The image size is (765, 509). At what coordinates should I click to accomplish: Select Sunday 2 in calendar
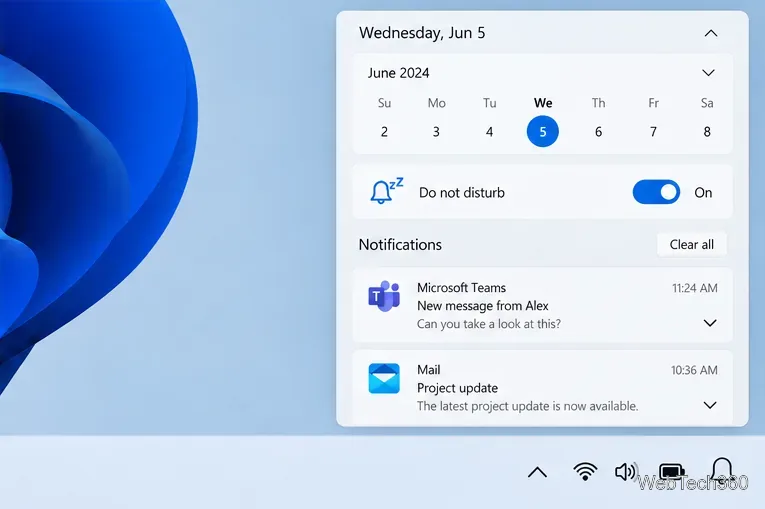384,132
